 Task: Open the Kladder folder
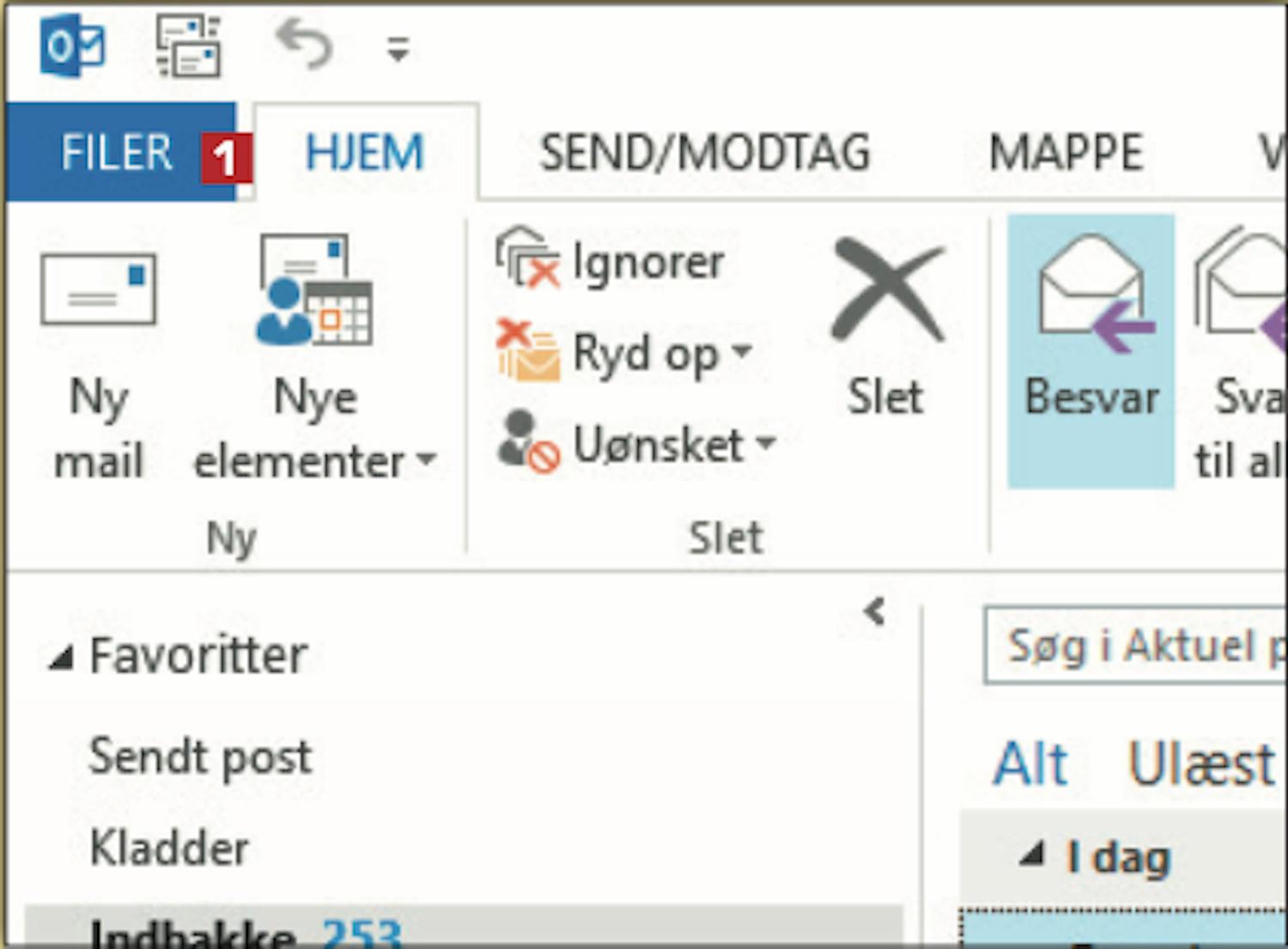coord(169,849)
